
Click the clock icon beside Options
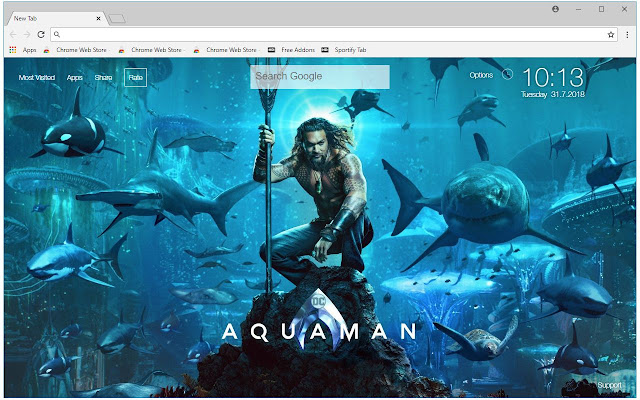coord(507,74)
